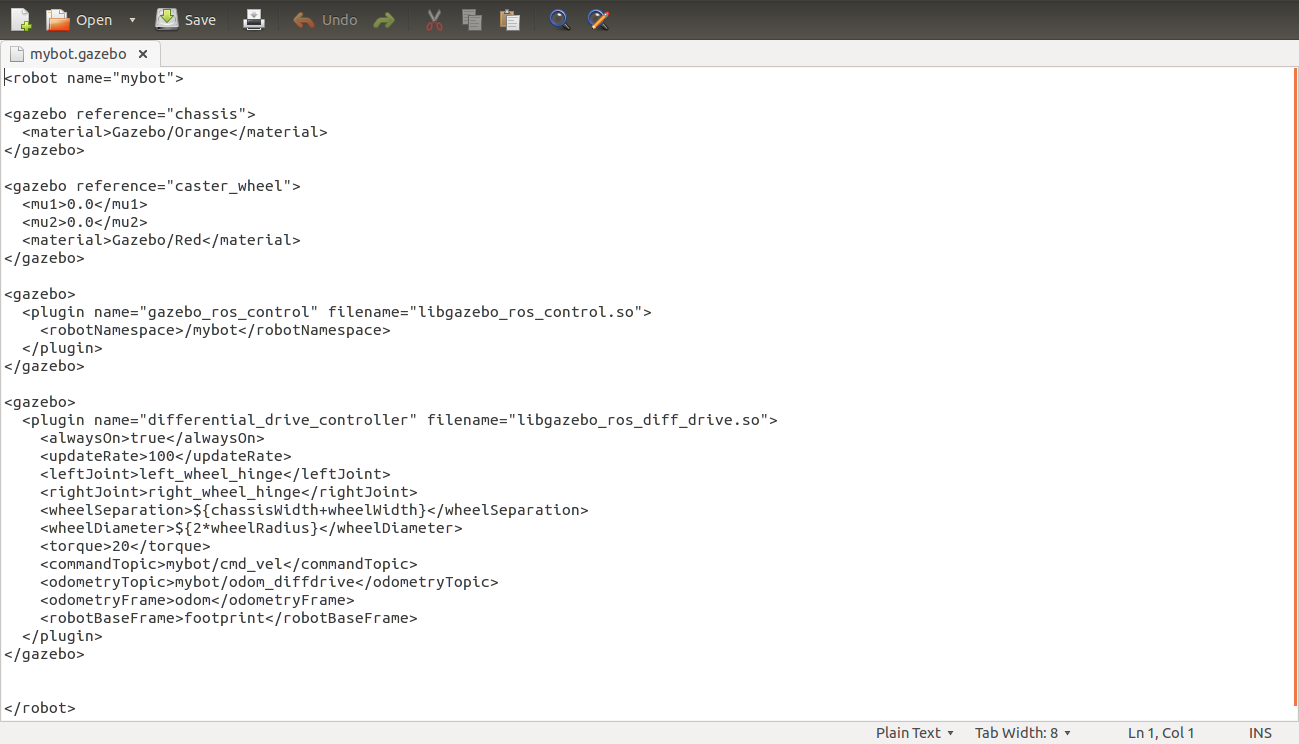Create a new document with the New icon
1299x744 pixels.
(x=20, y=19)
